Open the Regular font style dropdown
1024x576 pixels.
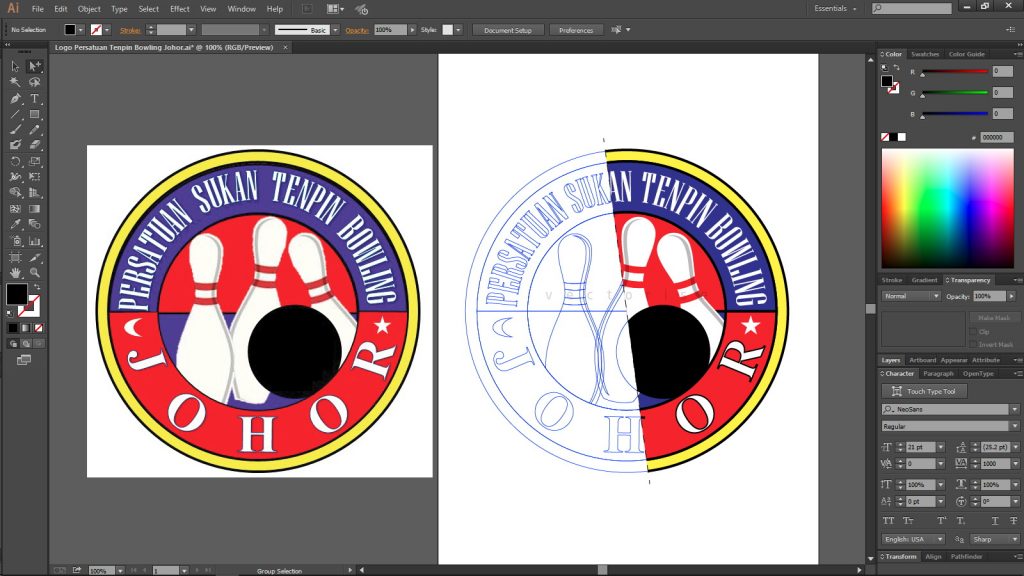(x=1014, y=426)
